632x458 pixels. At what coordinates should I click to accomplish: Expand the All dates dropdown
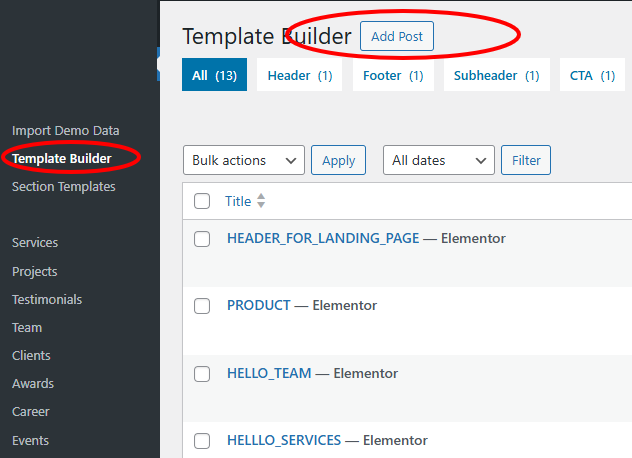[x=439, y=160]
